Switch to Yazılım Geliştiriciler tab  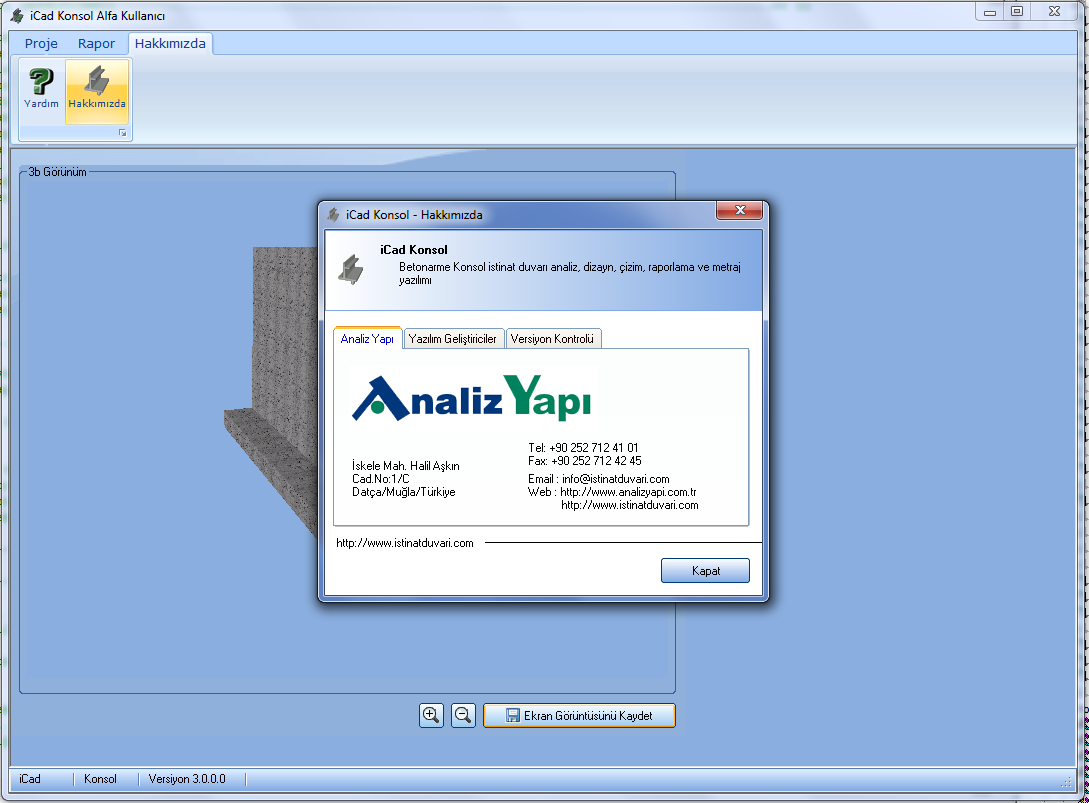(x=453, y=339)
